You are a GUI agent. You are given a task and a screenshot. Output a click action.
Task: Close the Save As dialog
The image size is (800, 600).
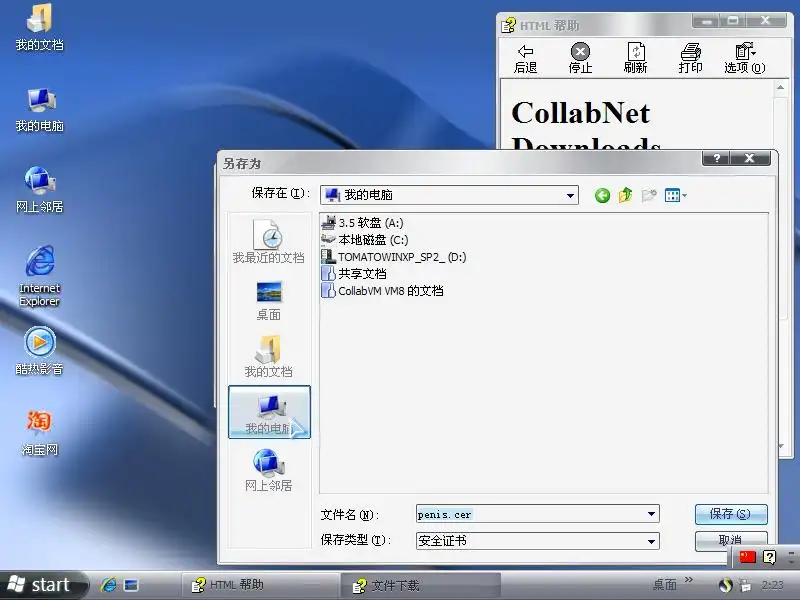(x=749, y=158)
